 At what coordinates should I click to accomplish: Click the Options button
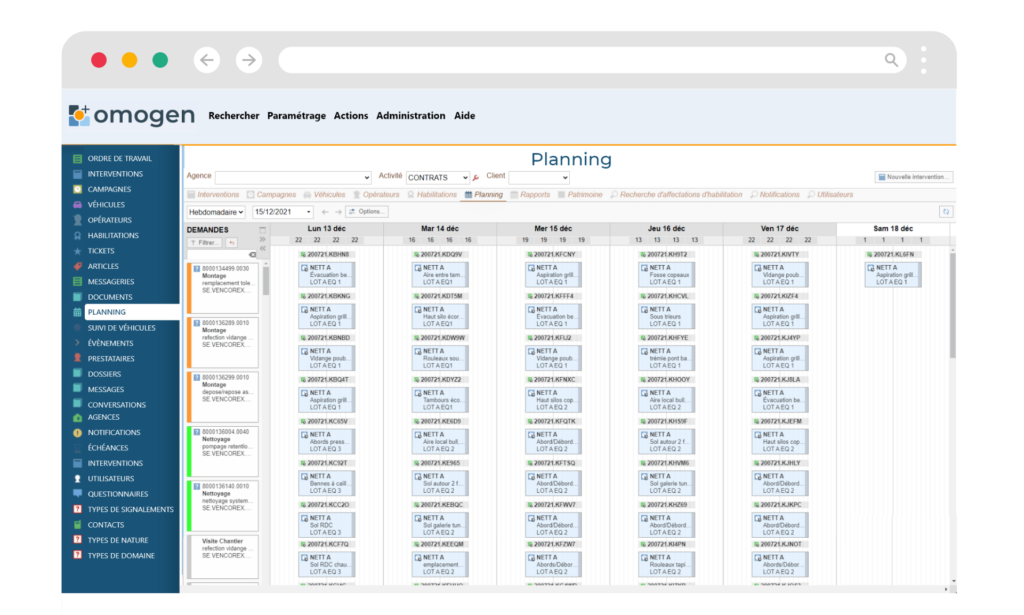pos(366,212)
